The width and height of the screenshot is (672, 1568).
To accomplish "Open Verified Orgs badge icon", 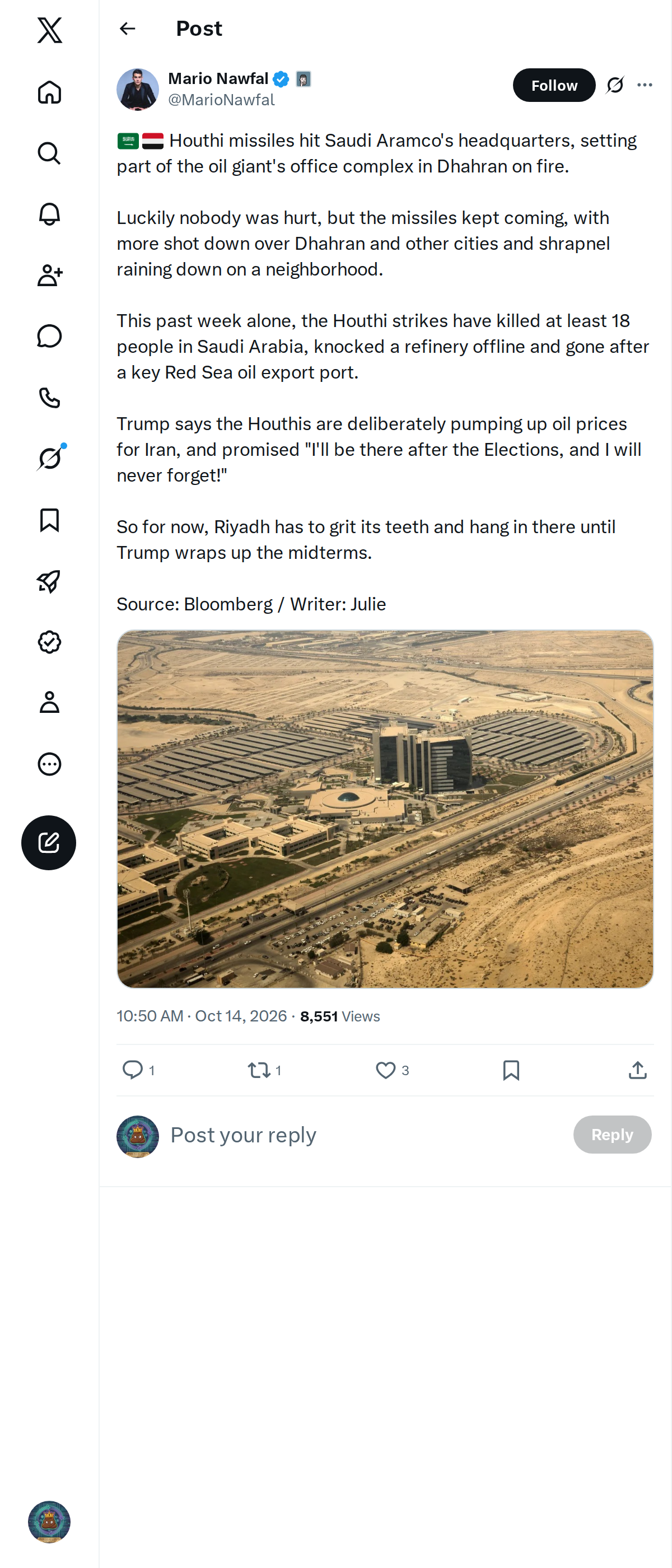I will pyautogui.click(x=49, y=642).
